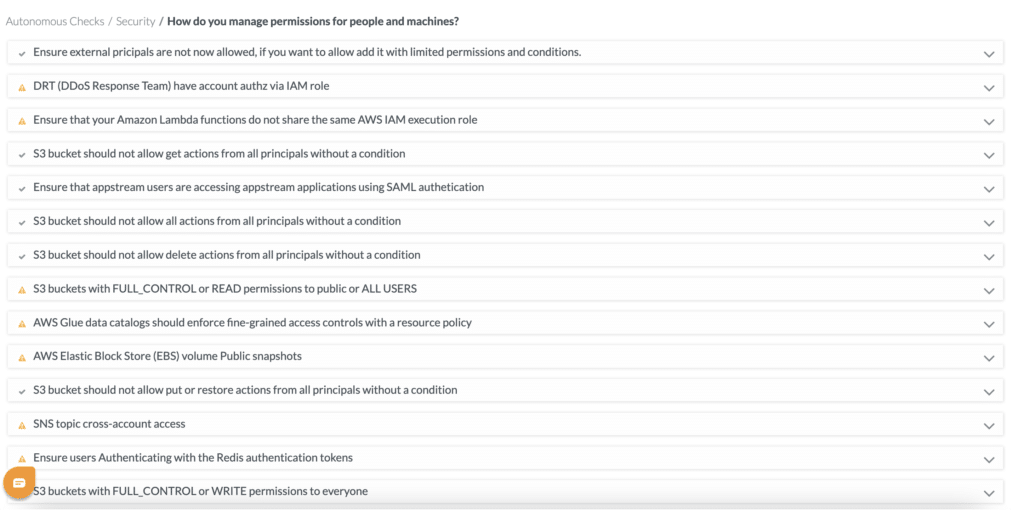The height and width of the screenshot is (510, 1024).
Task: Click checkmark icon beside external principals check
Action: 22,53
